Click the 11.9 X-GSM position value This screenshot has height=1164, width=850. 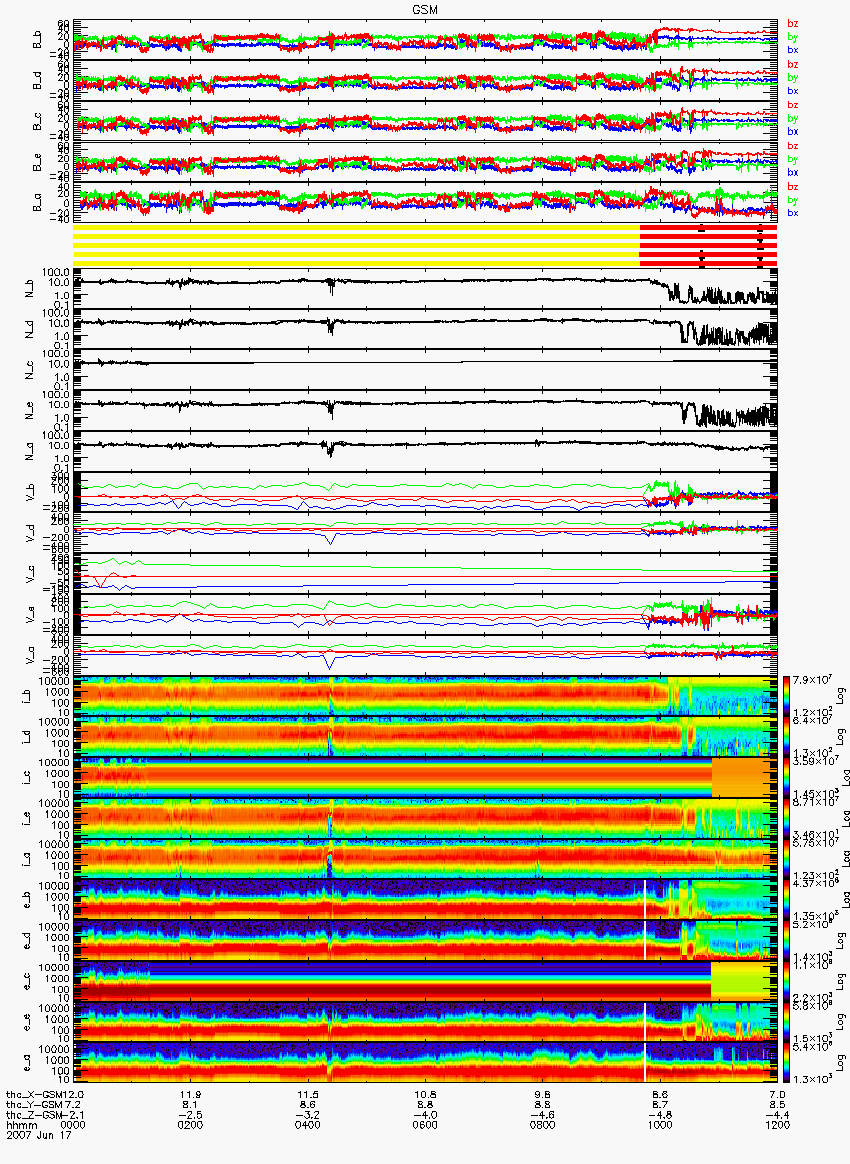coord(191,1094)
